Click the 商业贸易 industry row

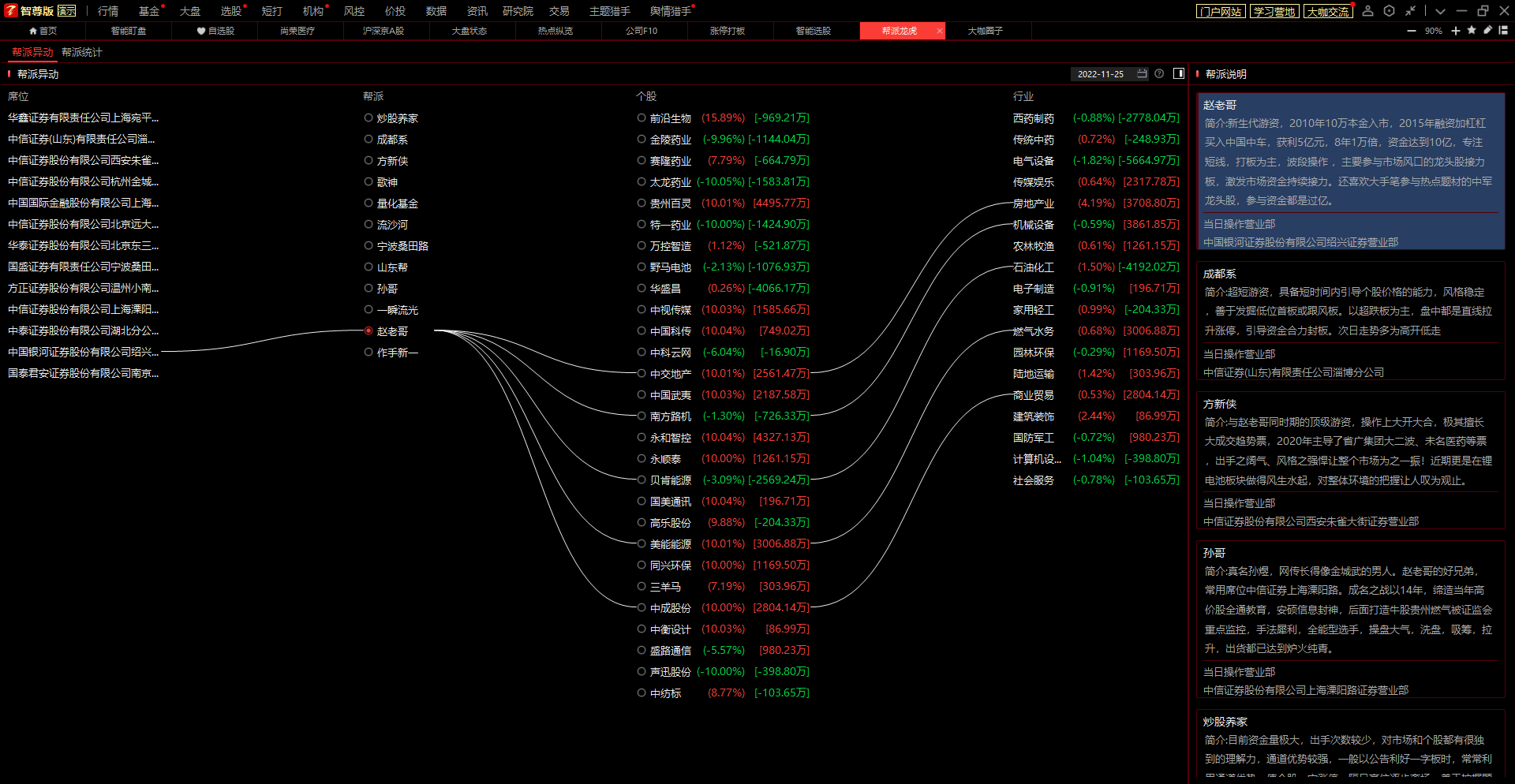point(1096,394)
